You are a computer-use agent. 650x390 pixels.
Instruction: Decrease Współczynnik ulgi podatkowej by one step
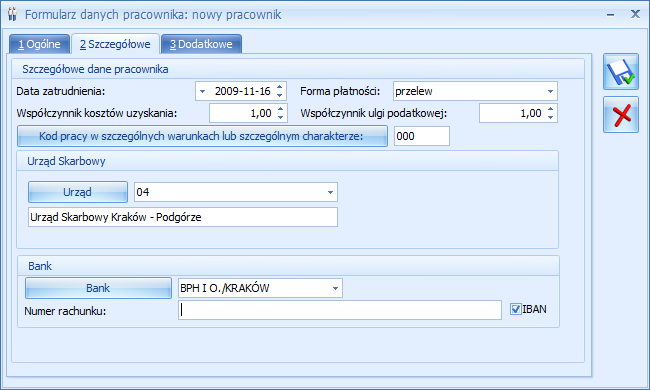[551, 117]
